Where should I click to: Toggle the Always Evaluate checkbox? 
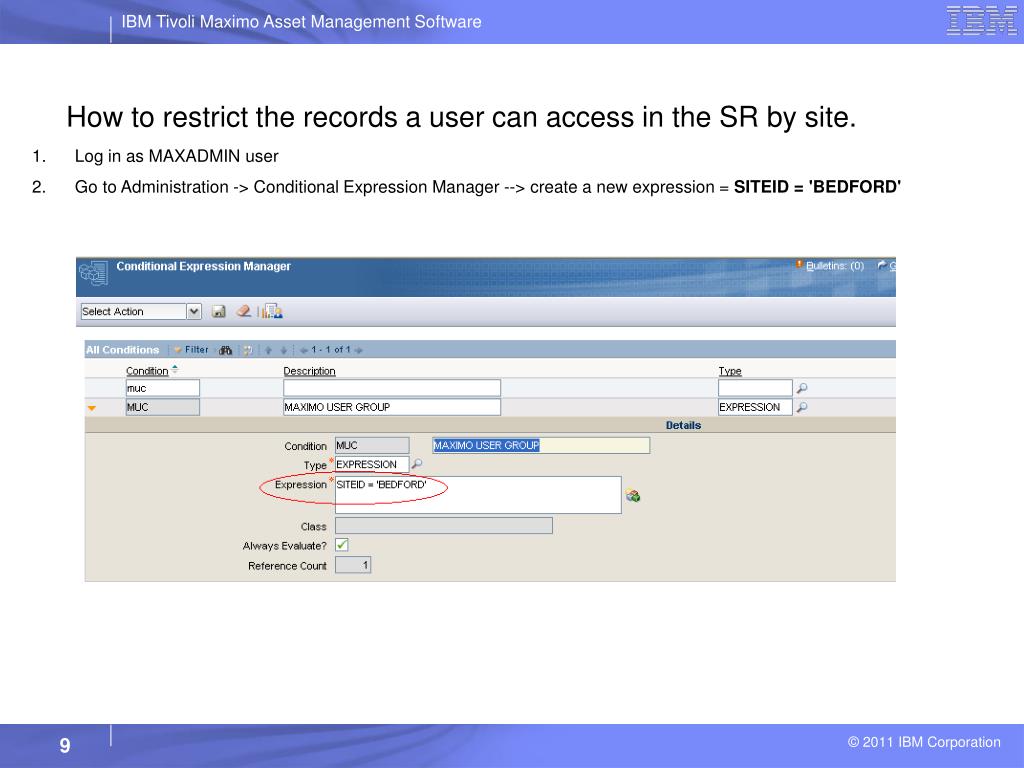coord(342,545)
